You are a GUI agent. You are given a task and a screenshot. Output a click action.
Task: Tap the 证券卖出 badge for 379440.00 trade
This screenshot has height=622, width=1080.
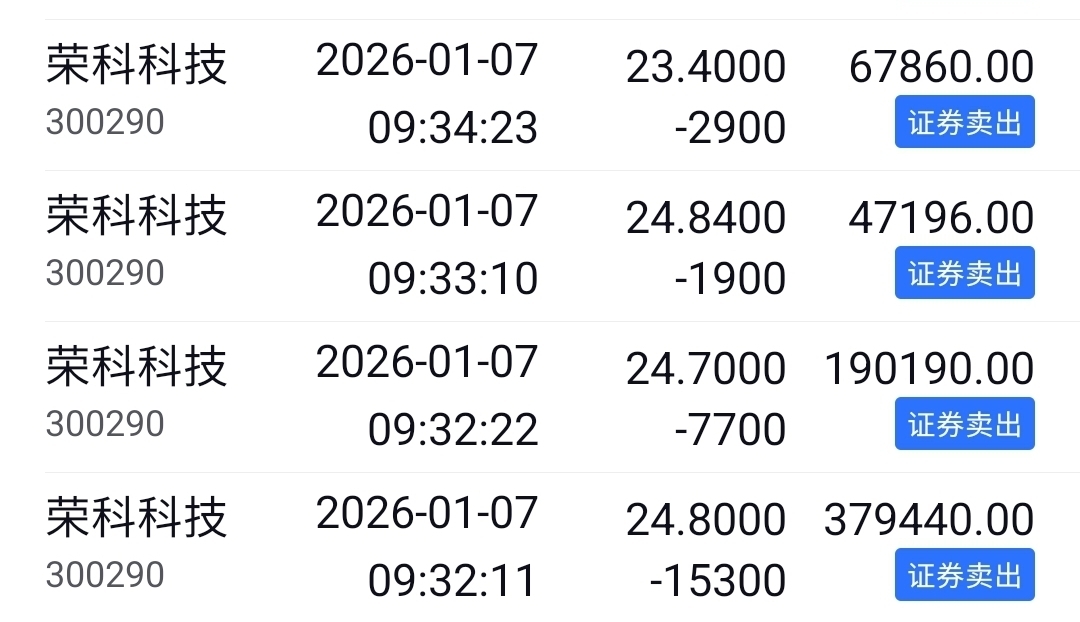tap(964, 574)
